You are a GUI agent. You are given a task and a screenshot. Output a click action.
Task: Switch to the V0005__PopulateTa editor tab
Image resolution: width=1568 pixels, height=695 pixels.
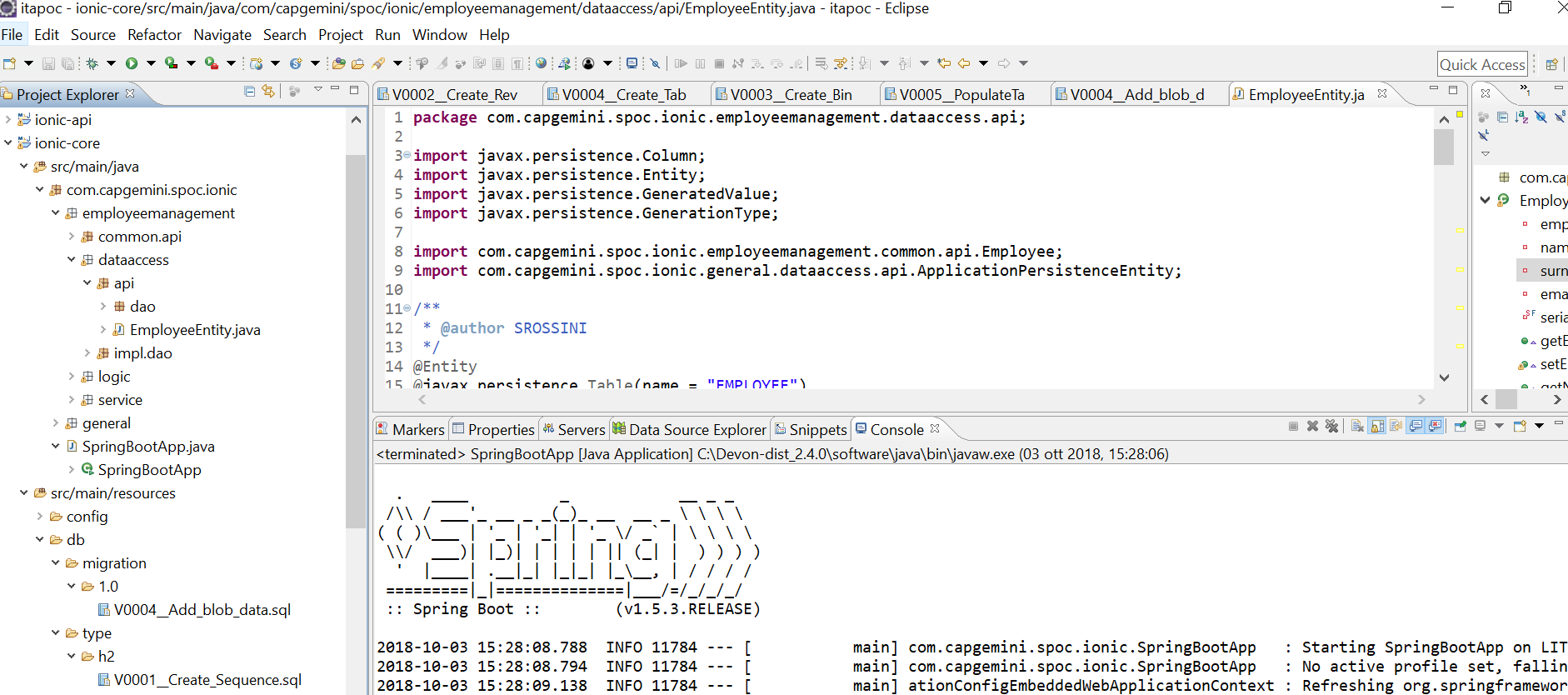pyautogui.click(x=961, y=95)
